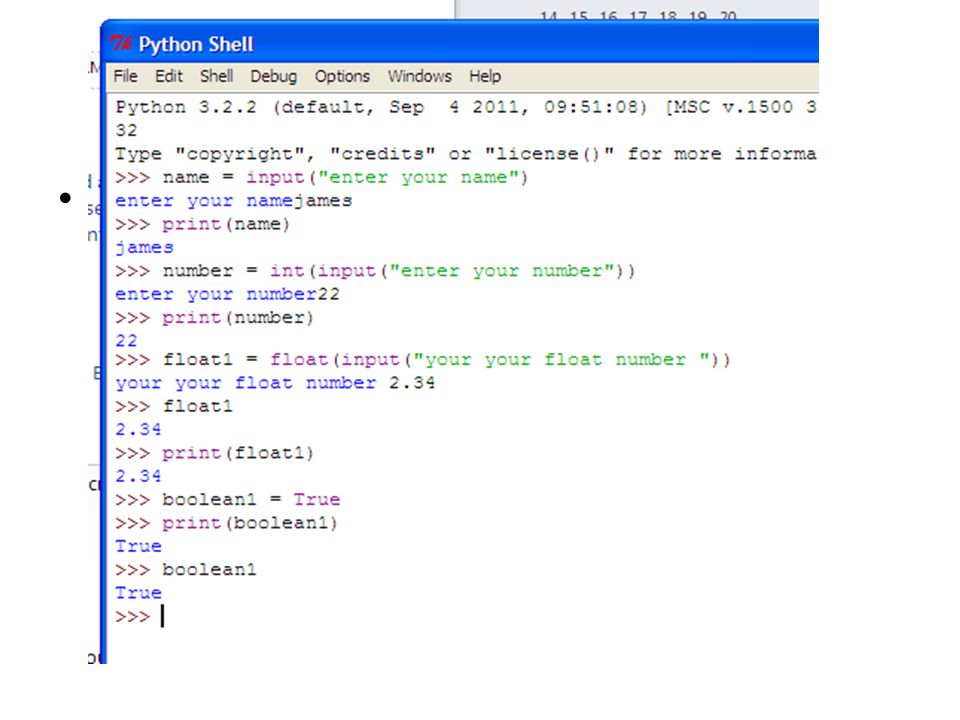The height and width of the screenshot is (720, 960).
Task: Open the Options menu
Action: tap(342, 77)
